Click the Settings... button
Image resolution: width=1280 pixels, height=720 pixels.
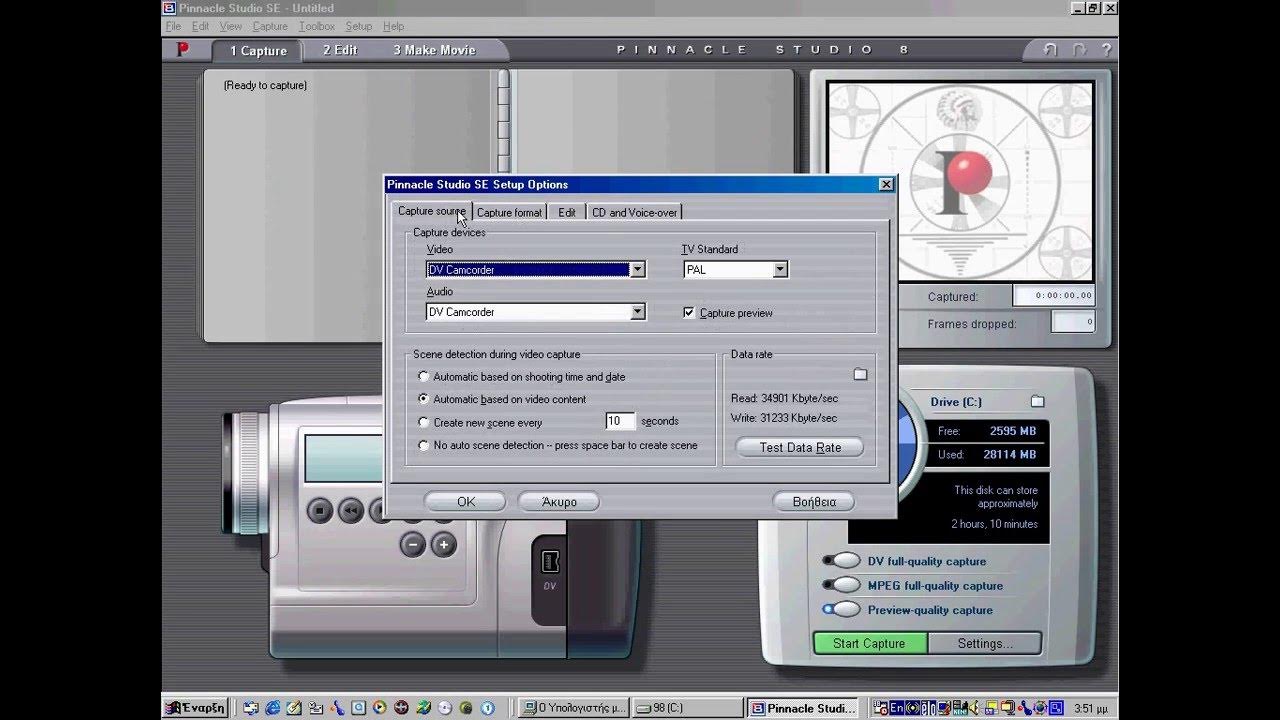pyautogui.click(x=985, y=643)
